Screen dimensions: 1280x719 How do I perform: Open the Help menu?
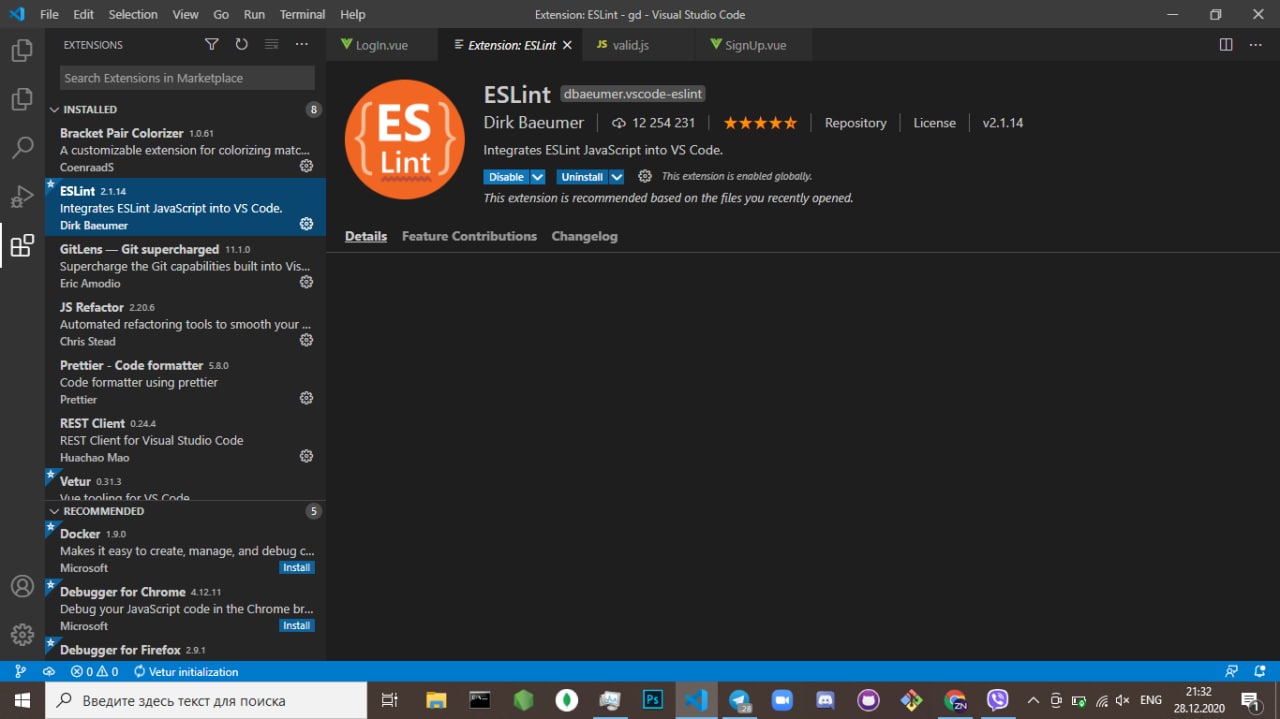352,14
